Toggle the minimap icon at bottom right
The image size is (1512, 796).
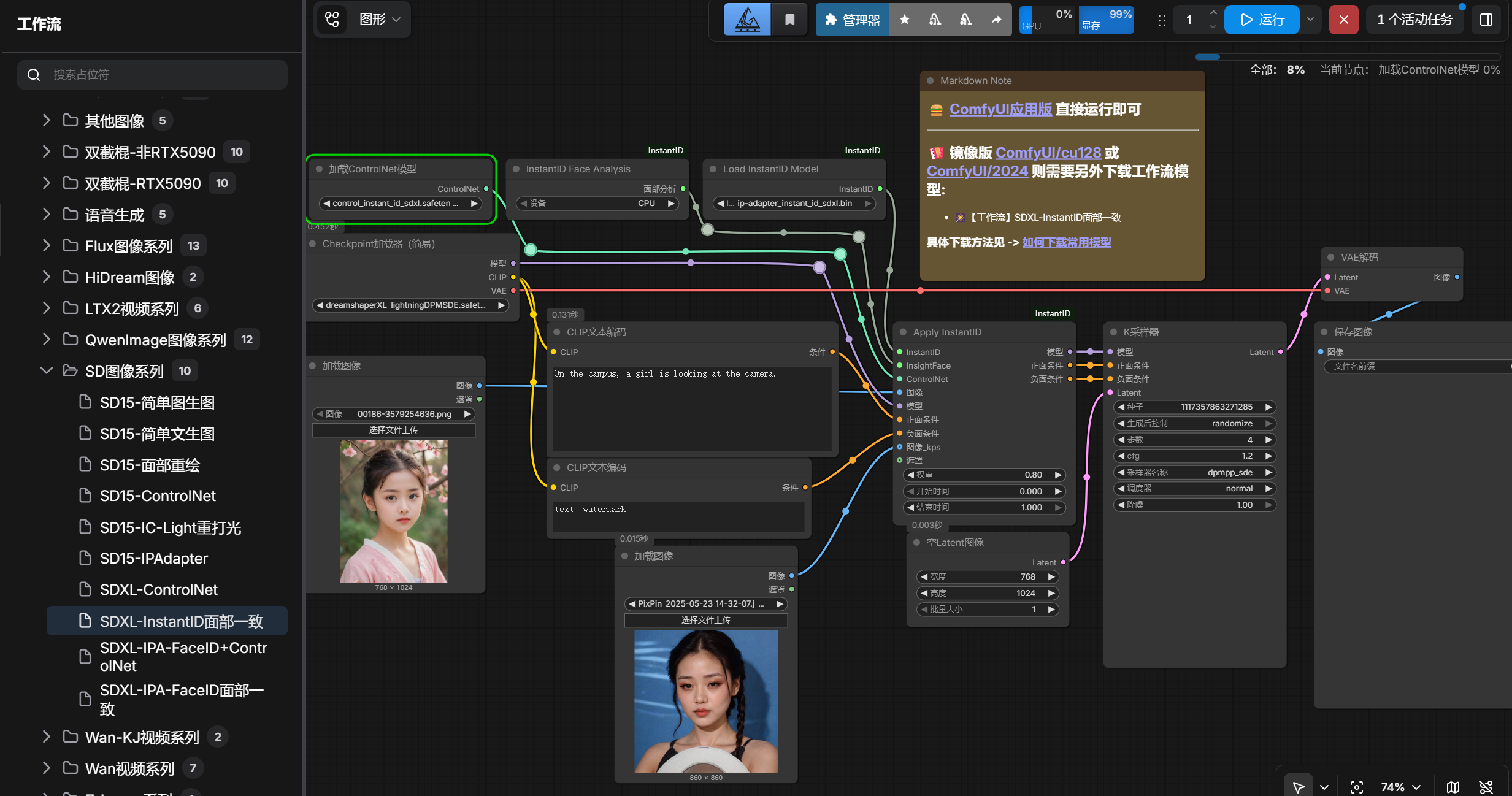[1453, 787]
